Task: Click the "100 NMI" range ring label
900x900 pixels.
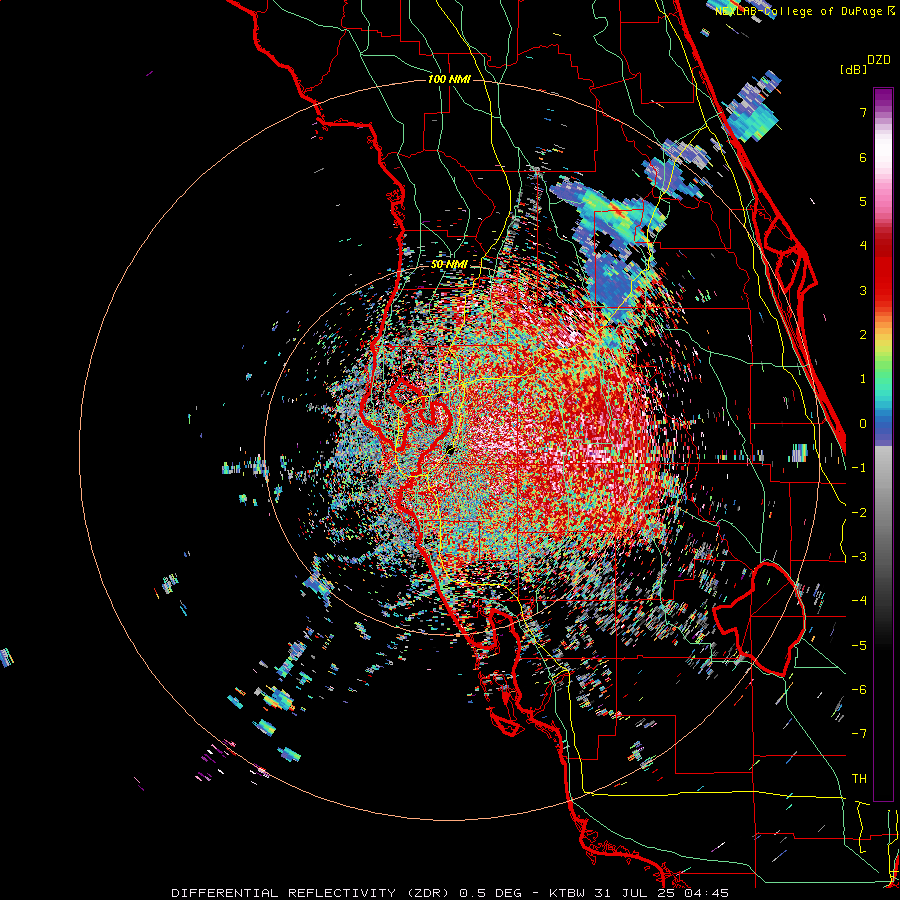Action: click(449, 79)
